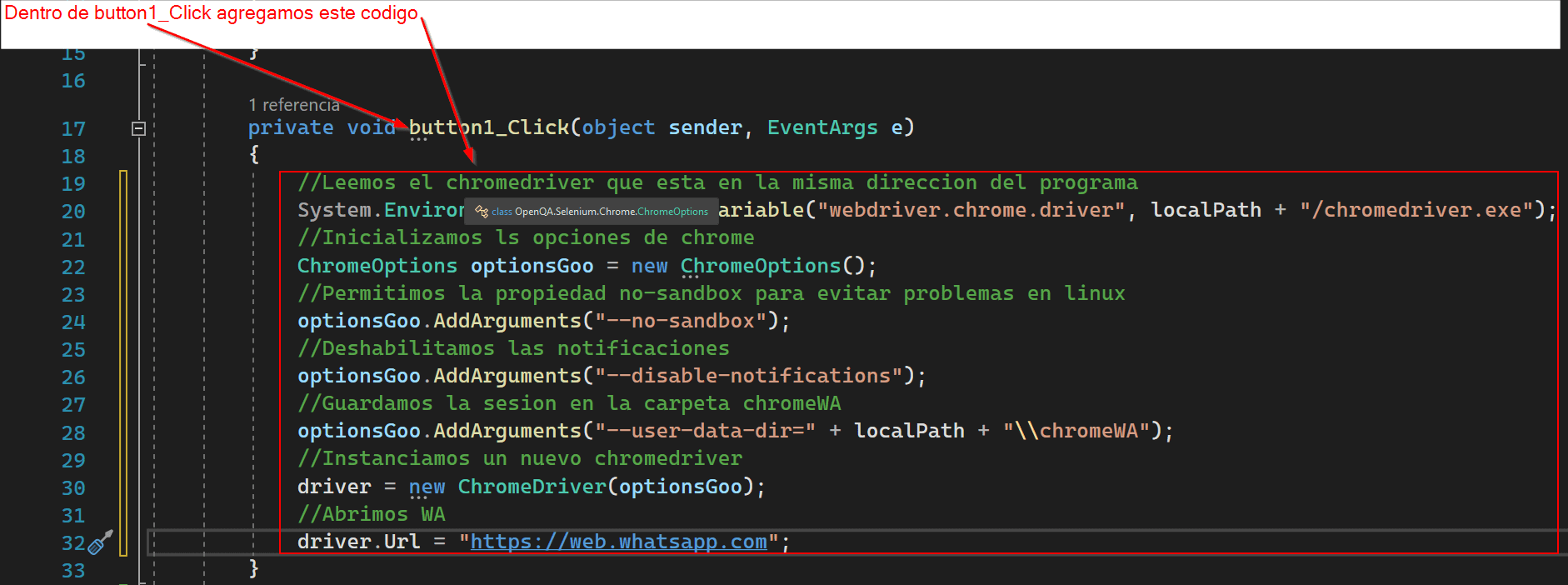Click the ChromeDriver constructor on line 30
Image resolution: width=1568 pixels, height=585 pixels.
[532, 487]
